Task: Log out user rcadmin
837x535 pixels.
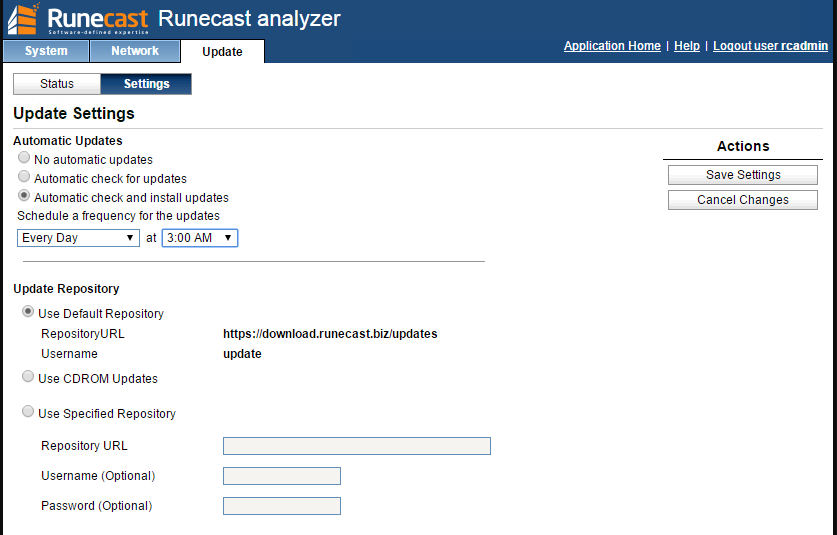Action: [x=770, y=46]
